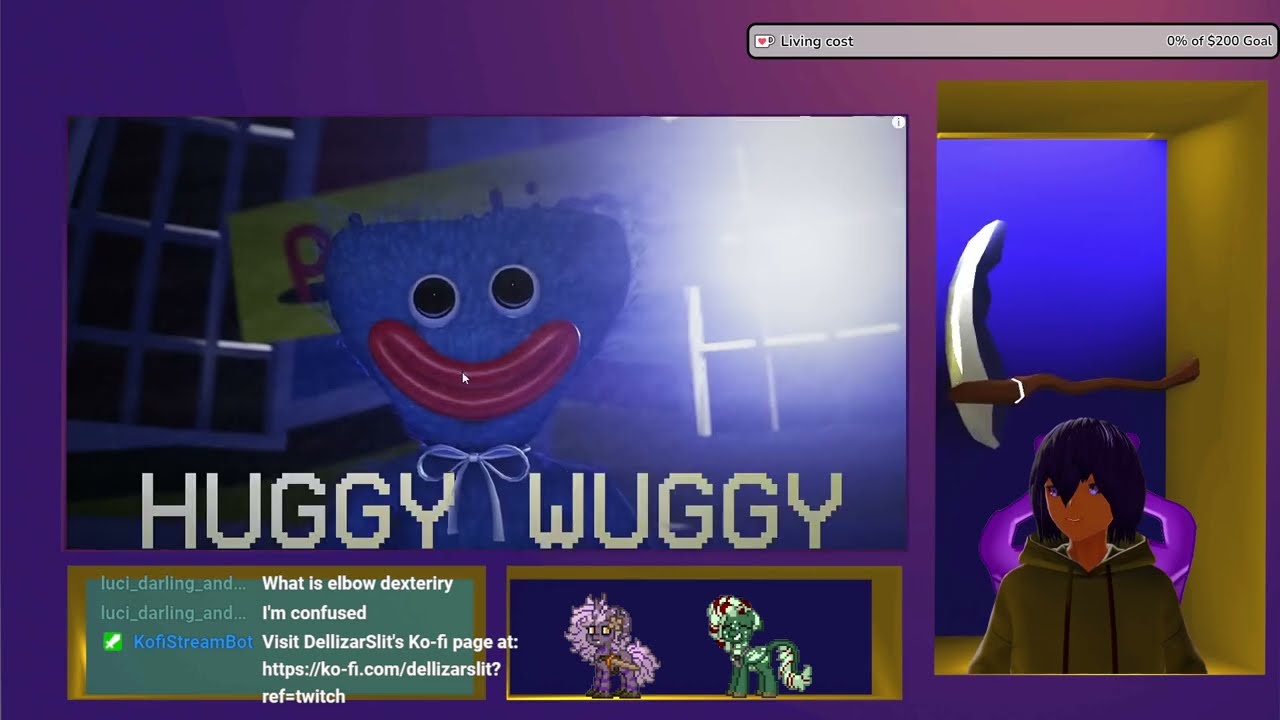Select the luci_darling_and username above 'I'm confused'
Viewport: 1280px width, 720px height.
coord(173,613)
